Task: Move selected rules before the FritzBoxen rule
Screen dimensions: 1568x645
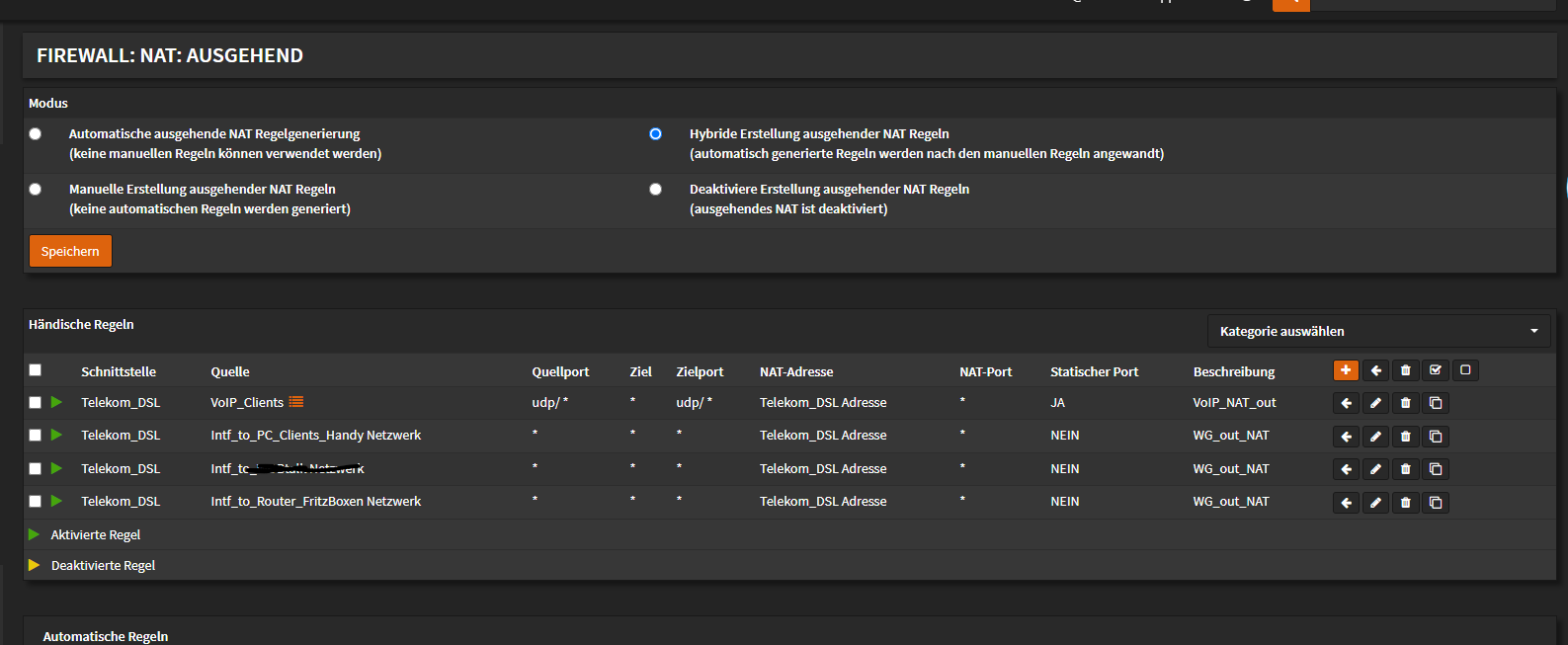Action: tap(1346, 503)
